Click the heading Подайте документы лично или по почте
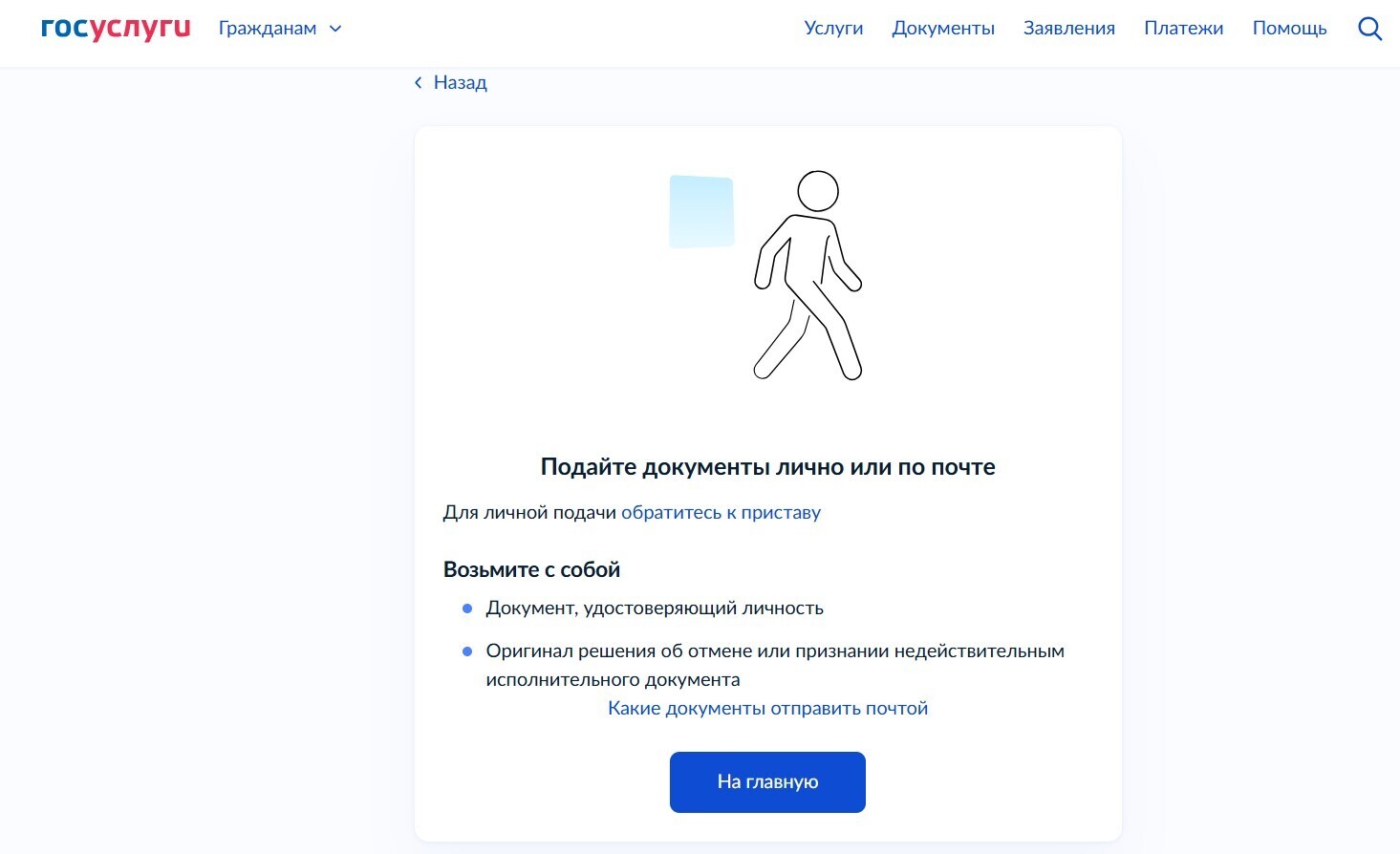1400x854 pixels. tap(767, 466)
